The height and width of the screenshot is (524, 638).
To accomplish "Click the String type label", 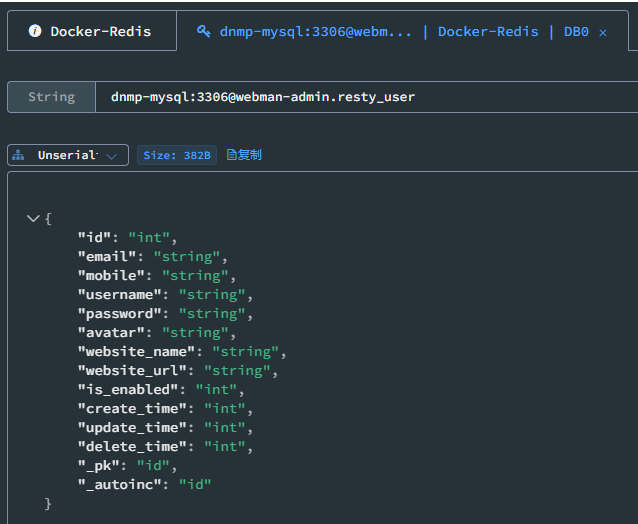I will coord(51,97).
